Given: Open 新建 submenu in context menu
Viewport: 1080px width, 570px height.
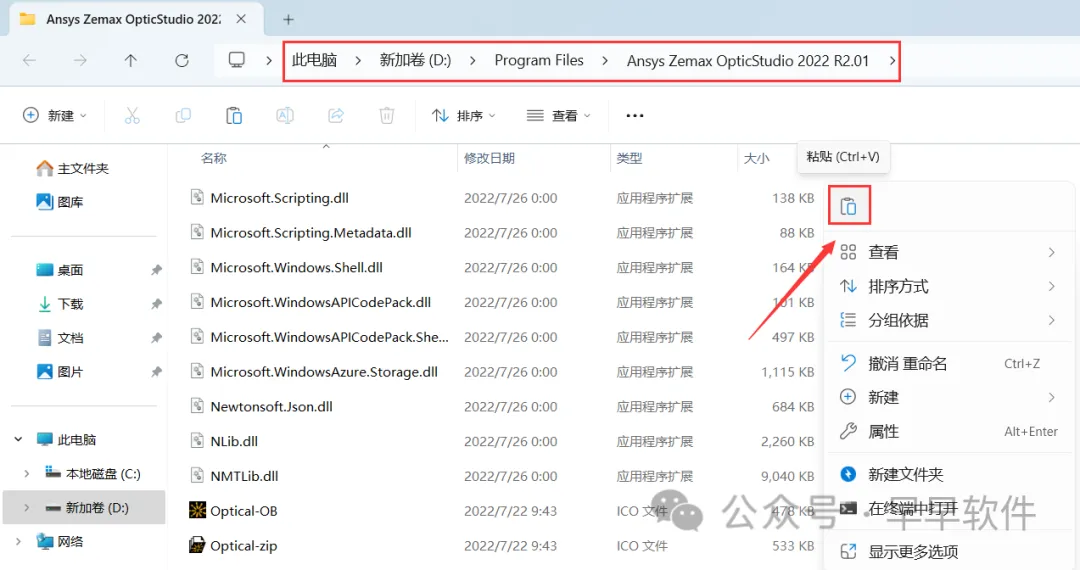Looking at the screenshot, I should (948, 397).
